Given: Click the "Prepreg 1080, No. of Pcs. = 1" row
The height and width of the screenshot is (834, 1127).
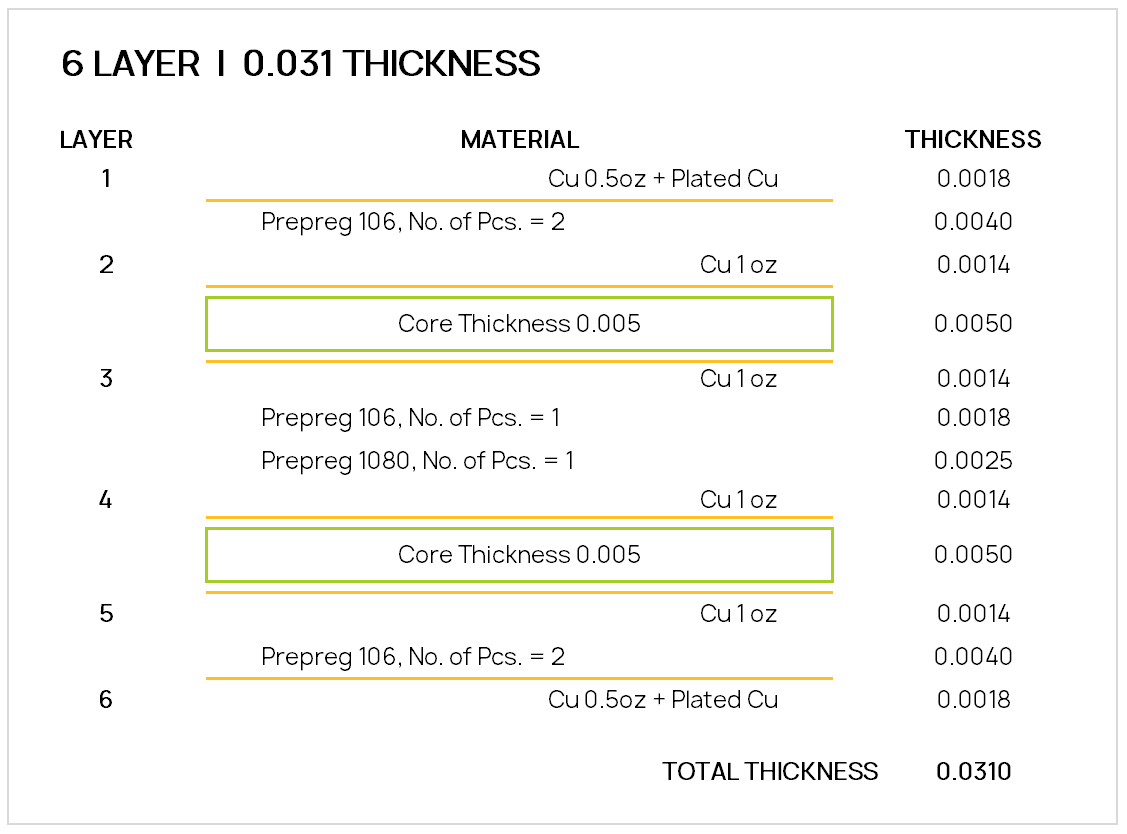Looking at the screenshot, I should pyautogui.click(x=418, y=461).
